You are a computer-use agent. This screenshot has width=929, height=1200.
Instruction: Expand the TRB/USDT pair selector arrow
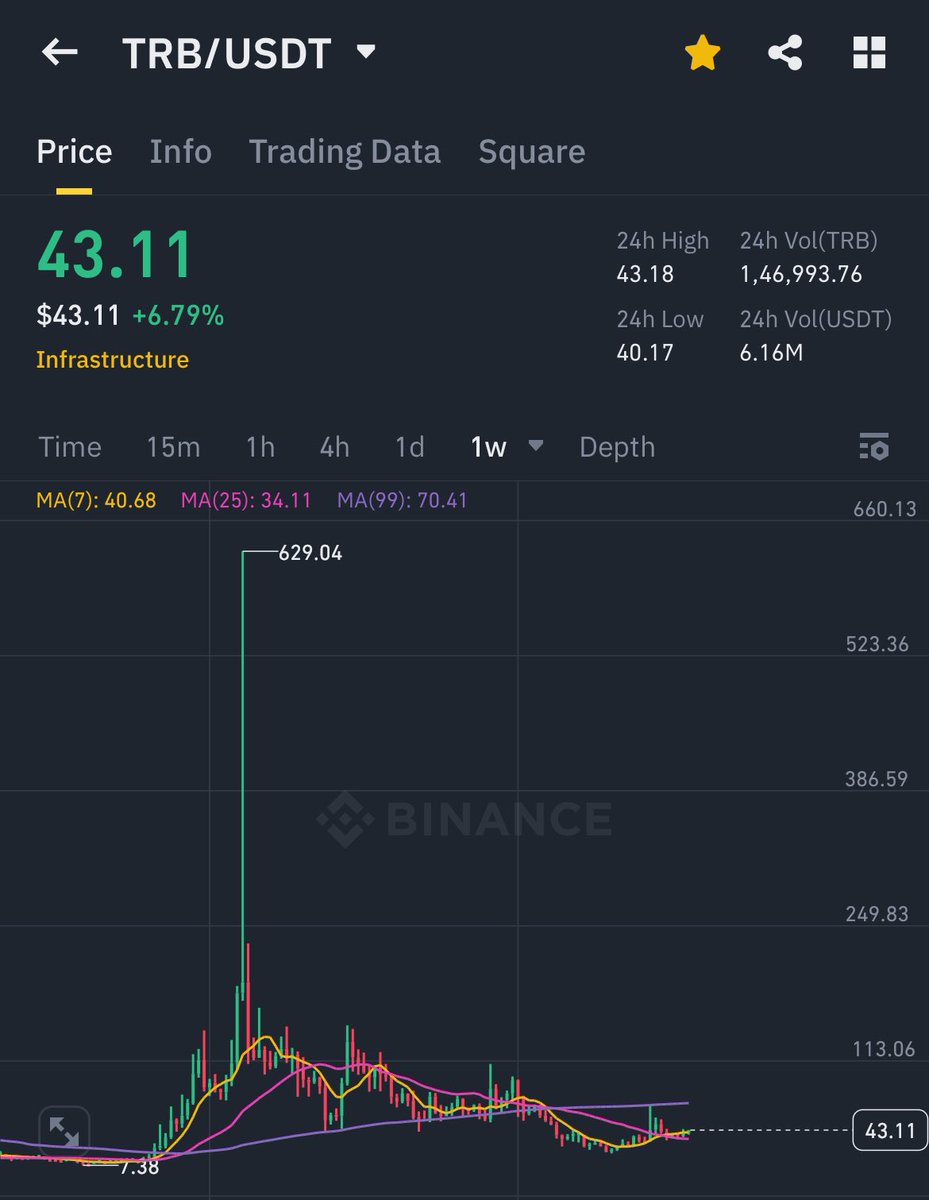tap(366, 51)
